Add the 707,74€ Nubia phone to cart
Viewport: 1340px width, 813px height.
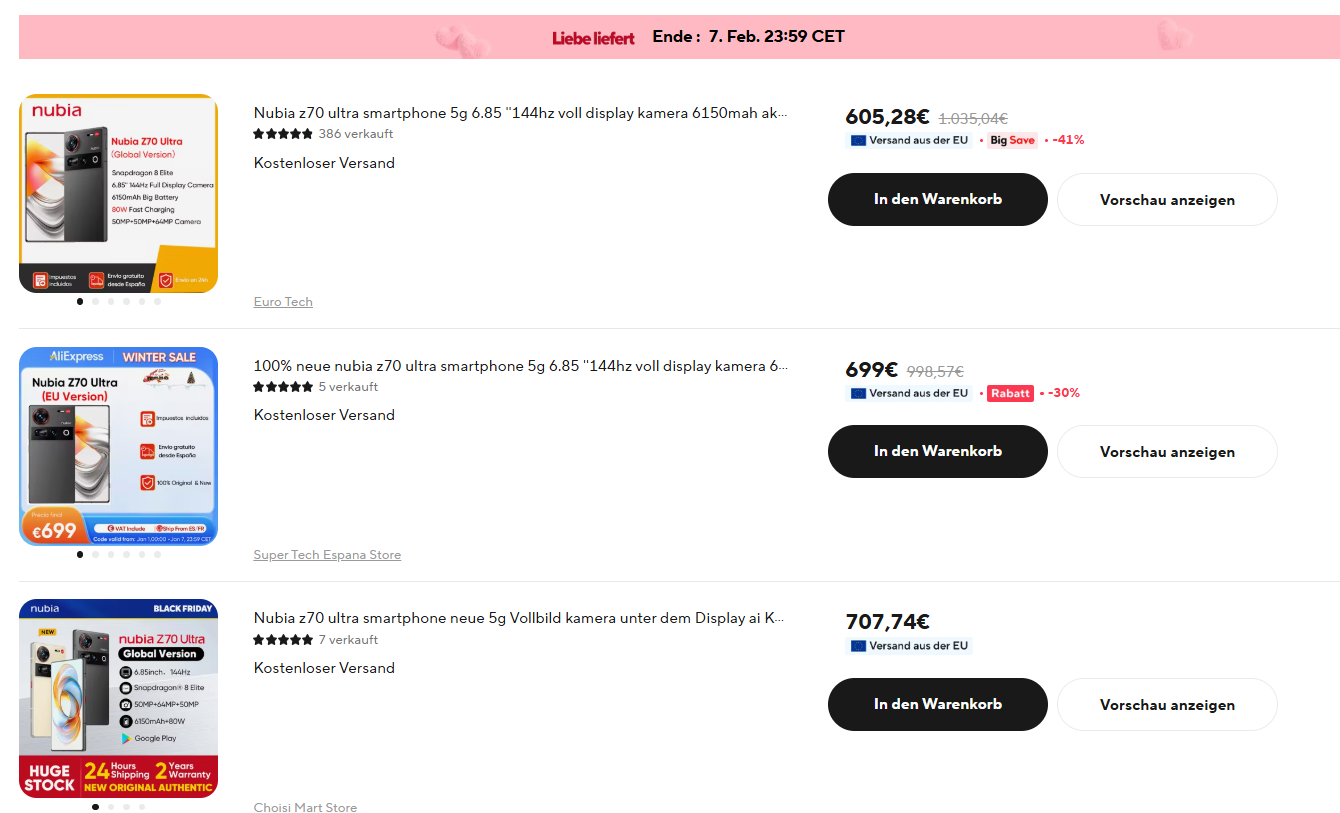[x=938, y=704]
